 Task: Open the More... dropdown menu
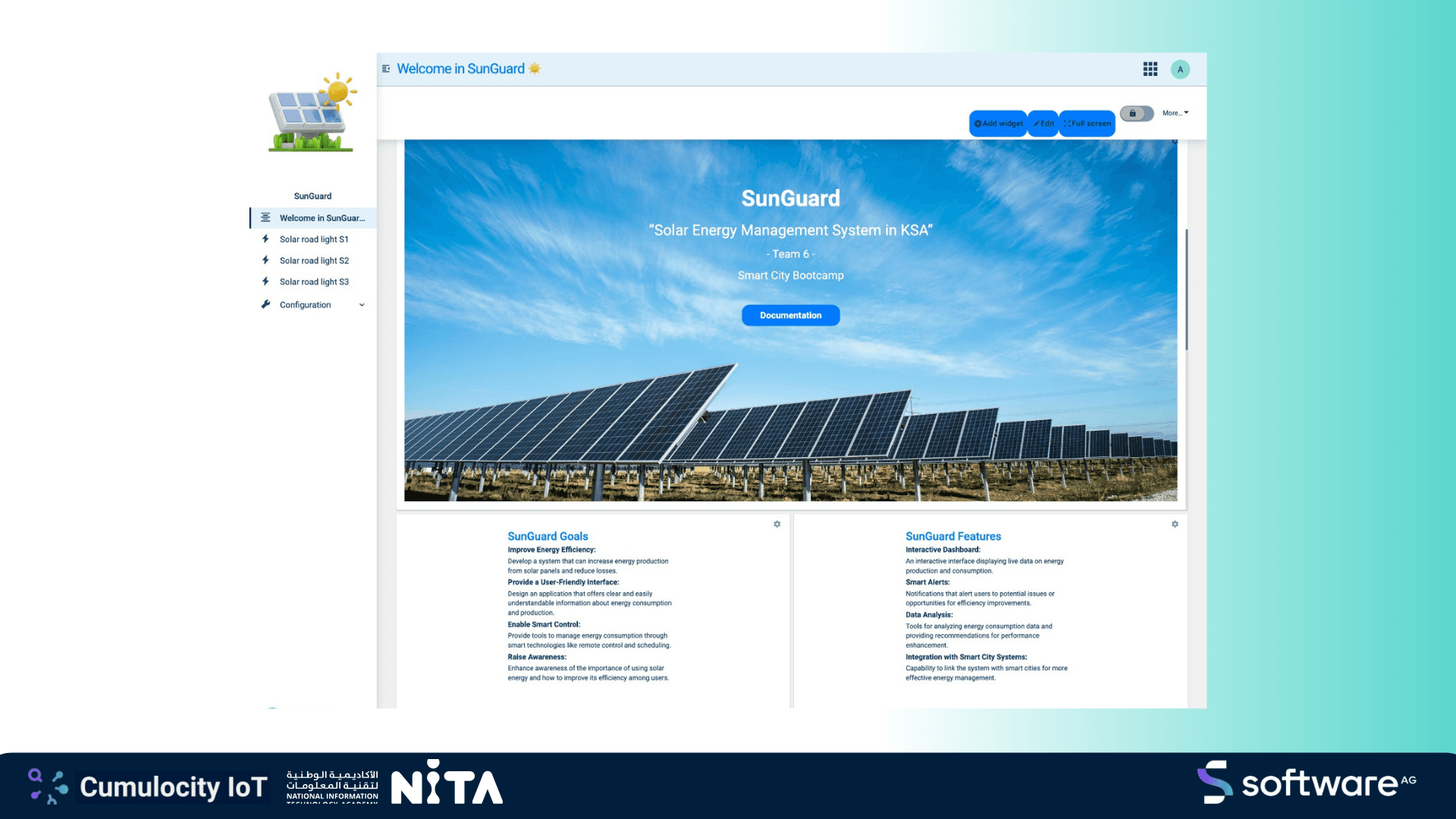point(1175,113)
